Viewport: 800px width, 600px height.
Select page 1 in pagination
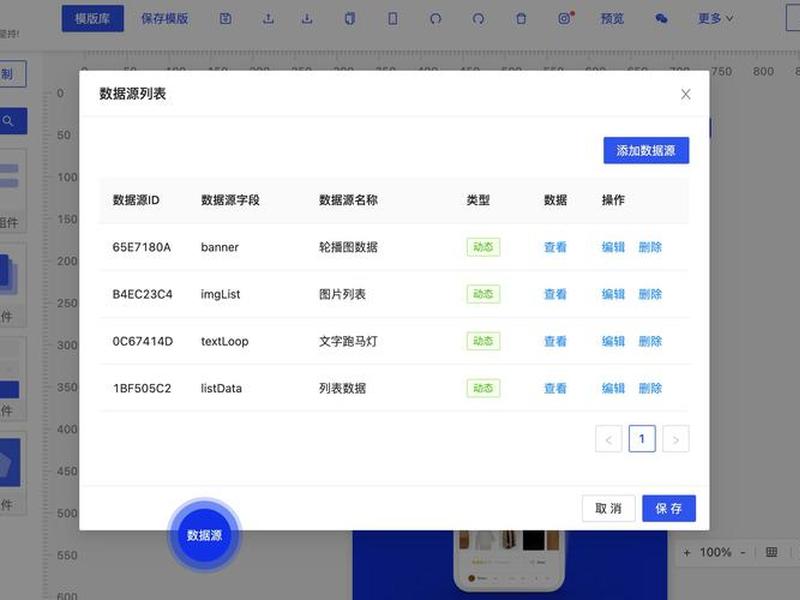pos(642,439)
